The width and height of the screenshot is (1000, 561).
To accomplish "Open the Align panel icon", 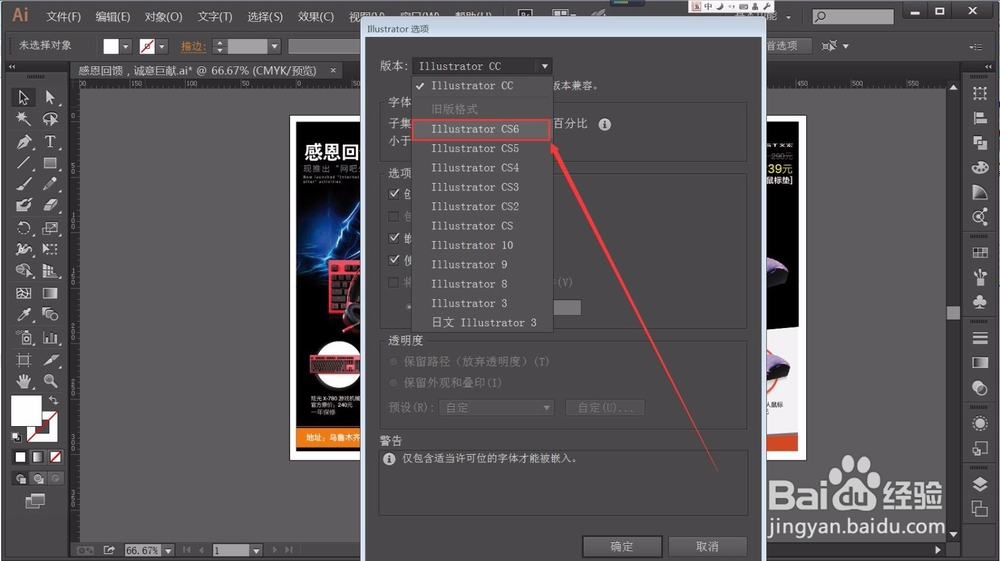I will click(x=980, y=118).
